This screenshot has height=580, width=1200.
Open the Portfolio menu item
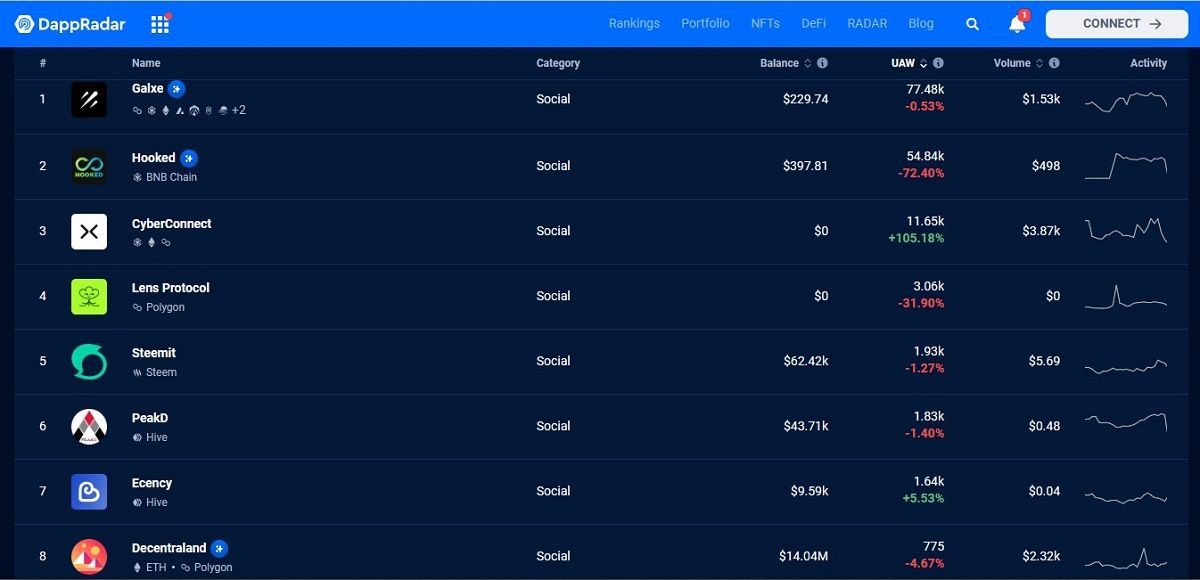(705, 23)
